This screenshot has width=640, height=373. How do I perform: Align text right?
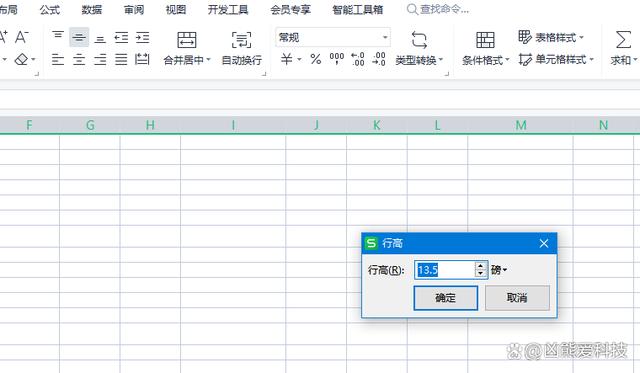(x=100, y=60)
